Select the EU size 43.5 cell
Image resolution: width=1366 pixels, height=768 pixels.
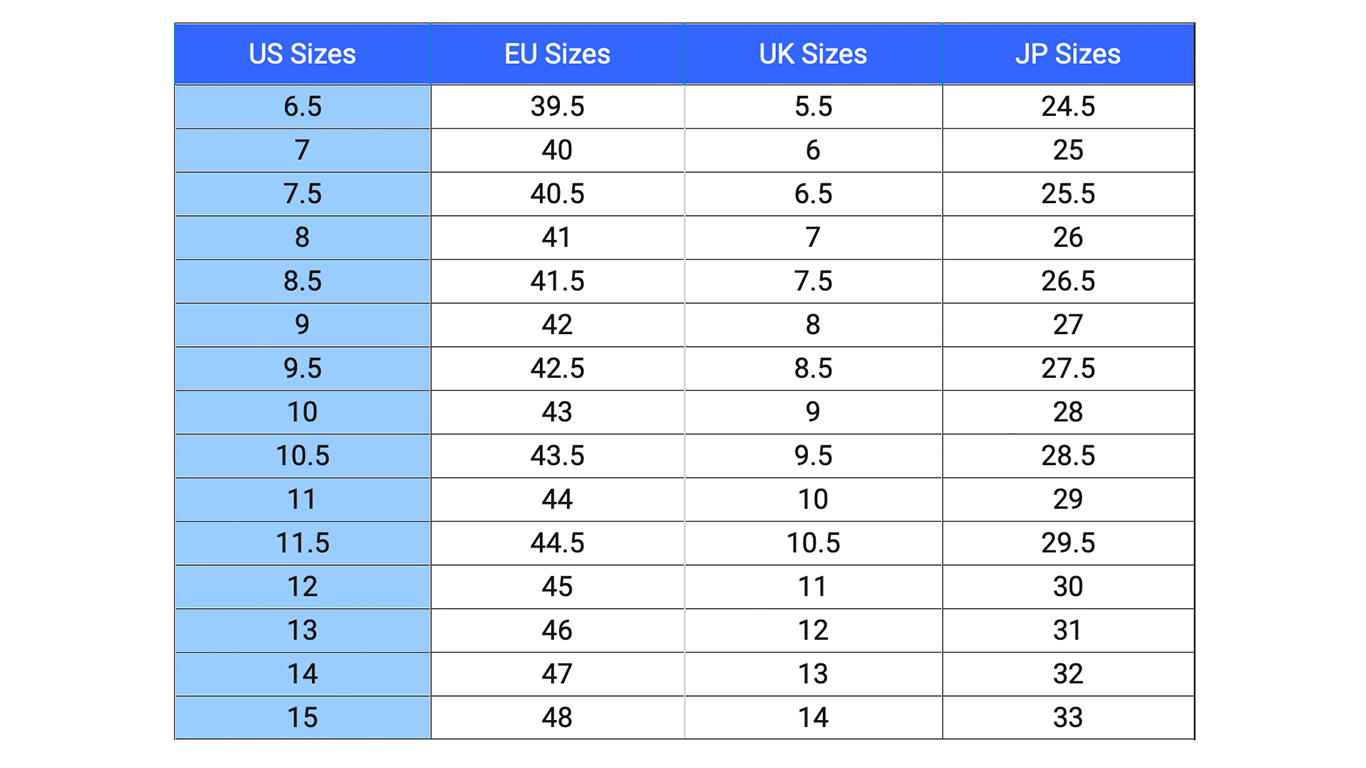pyautogui.click(x=558, y=456)
